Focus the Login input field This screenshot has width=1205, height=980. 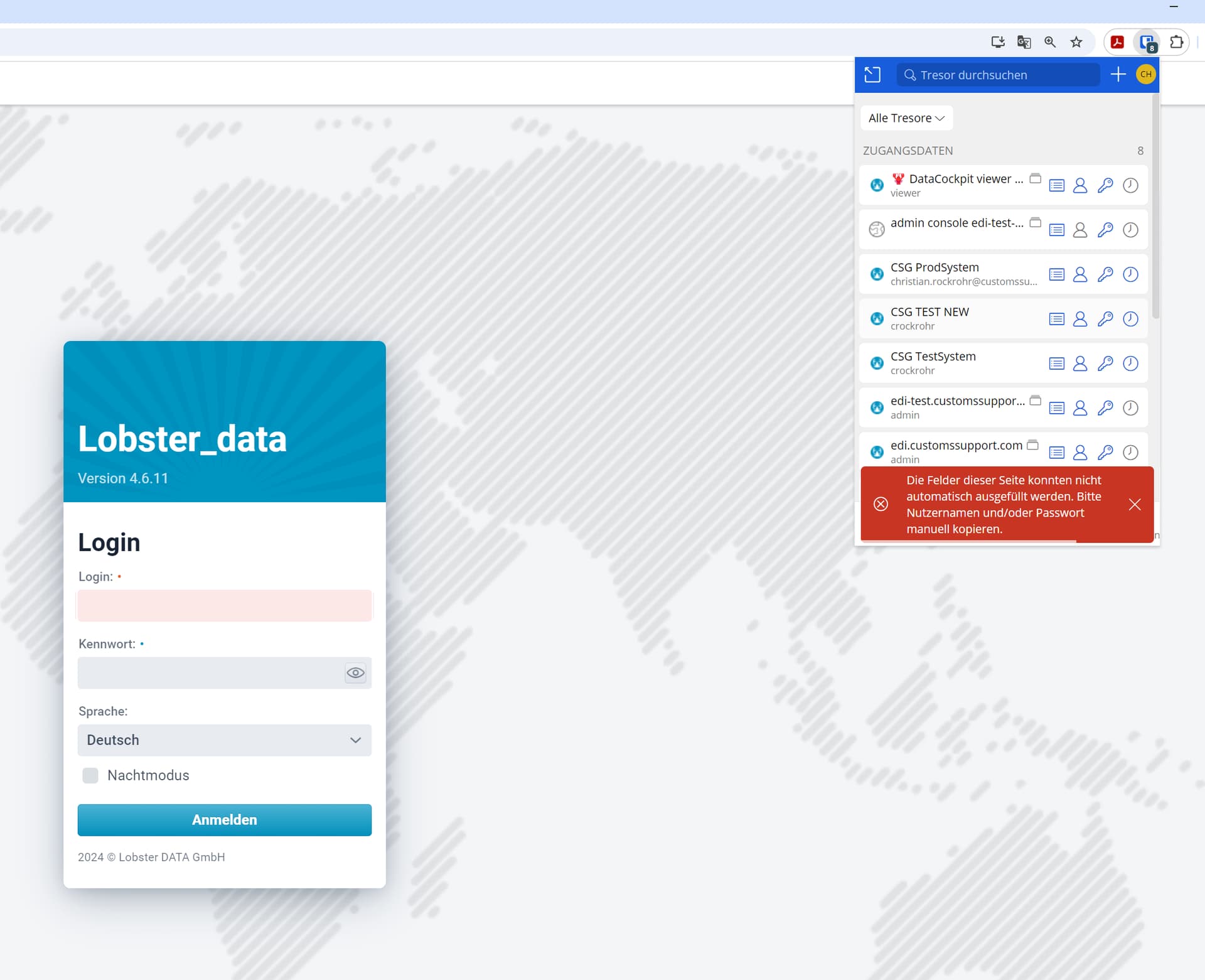click(225, 606)
